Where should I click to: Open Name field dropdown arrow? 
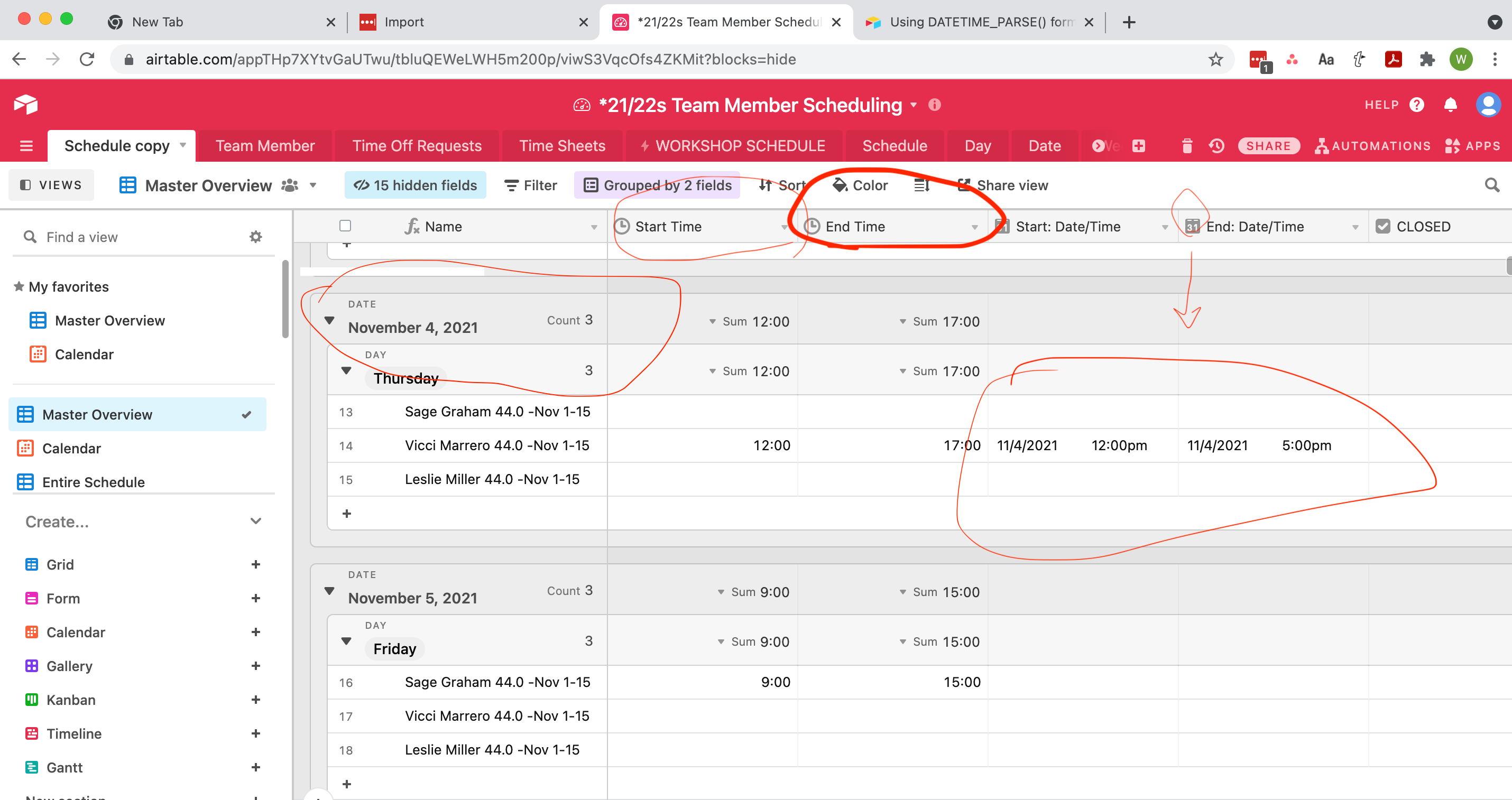tap(594, 228)
